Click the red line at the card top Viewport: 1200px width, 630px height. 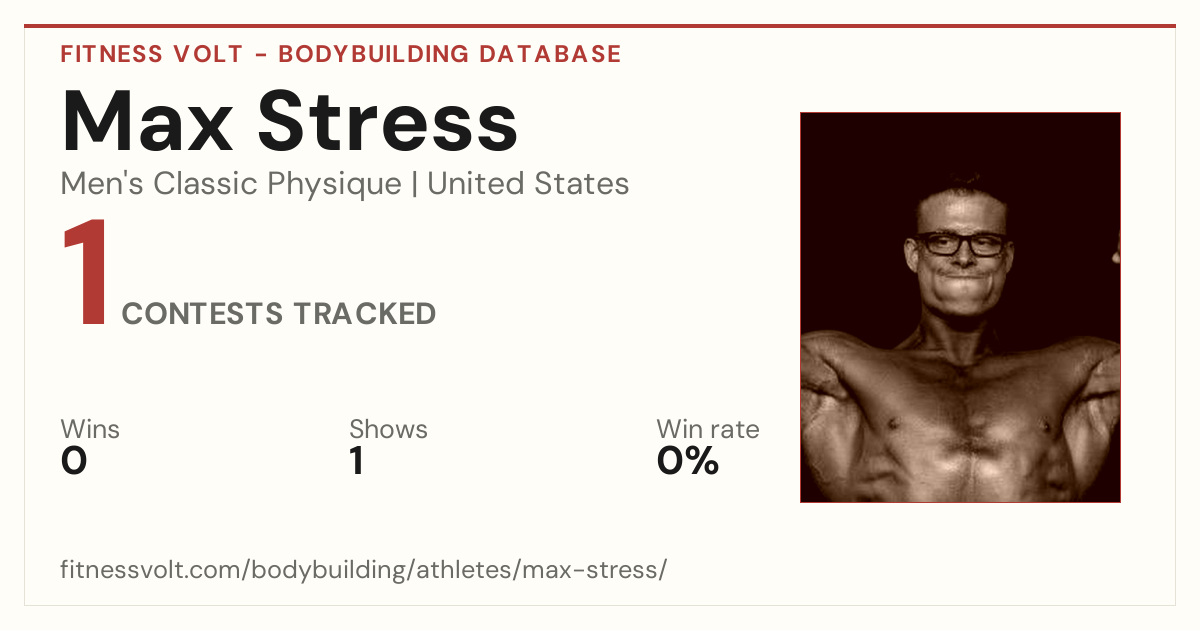coord(600,26)
